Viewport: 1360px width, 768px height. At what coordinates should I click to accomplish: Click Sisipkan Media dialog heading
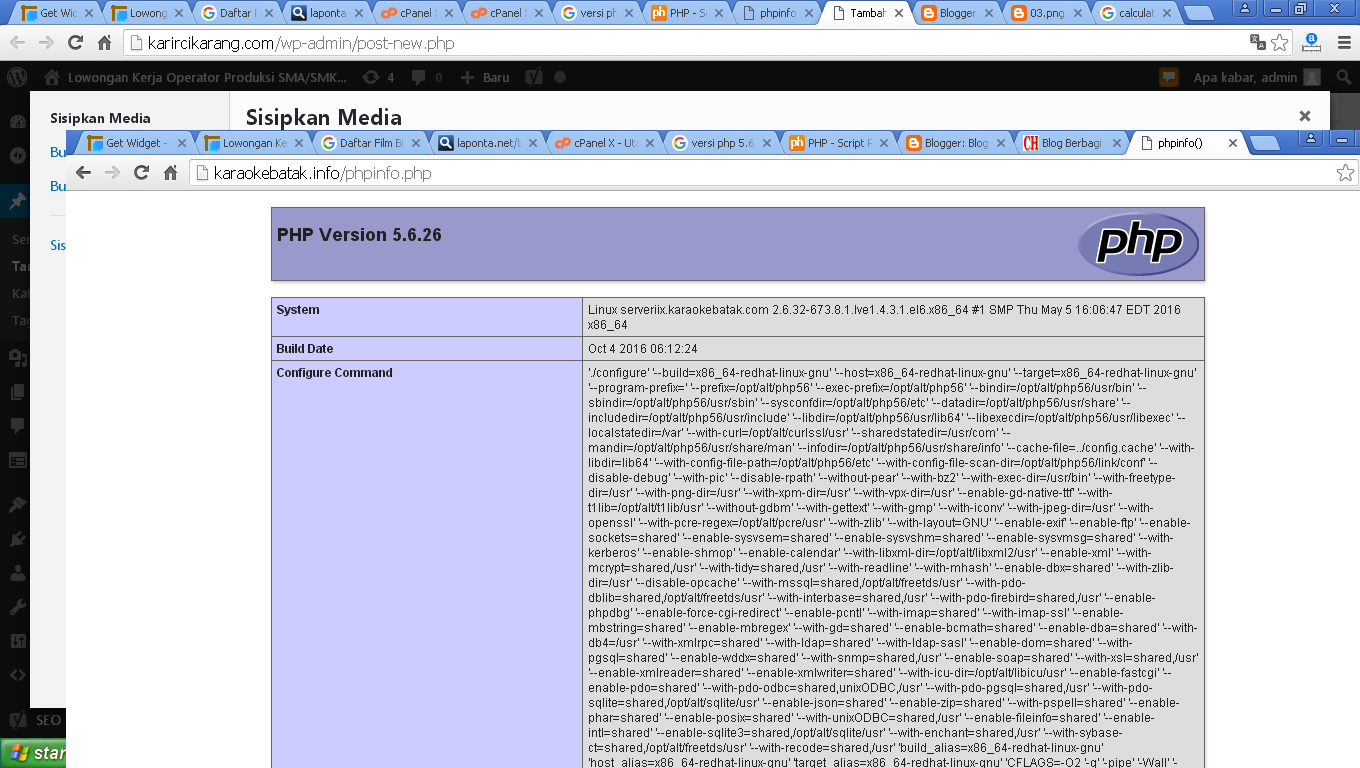pos(324,117)
